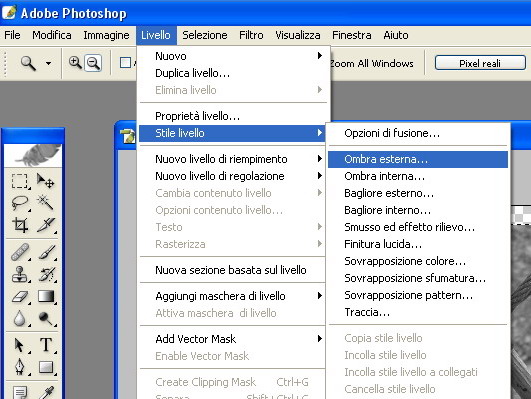Choose Proprietà livello
Screen dimensions: 531x399
tap(233, 116)
